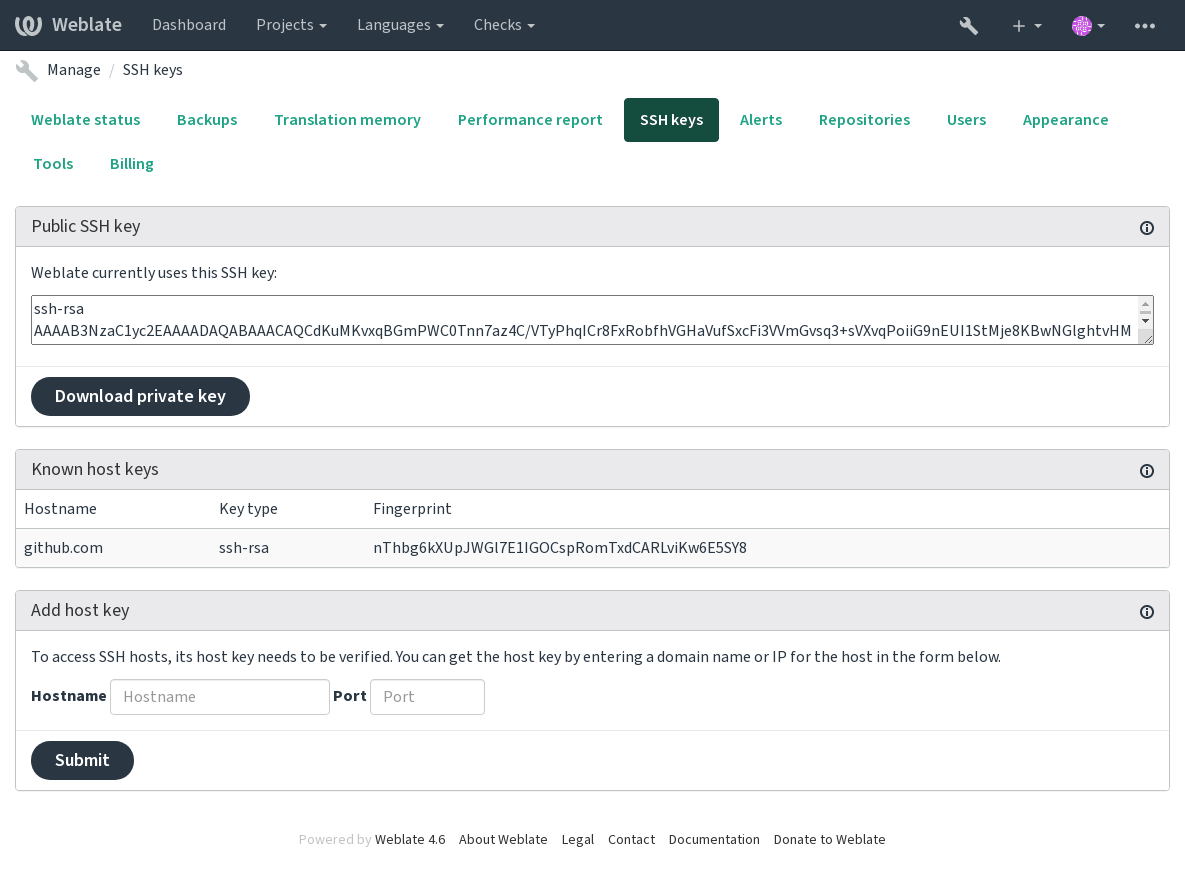
Task: Expand the Projects dropdown menu
Action: [x=291, y=25]
